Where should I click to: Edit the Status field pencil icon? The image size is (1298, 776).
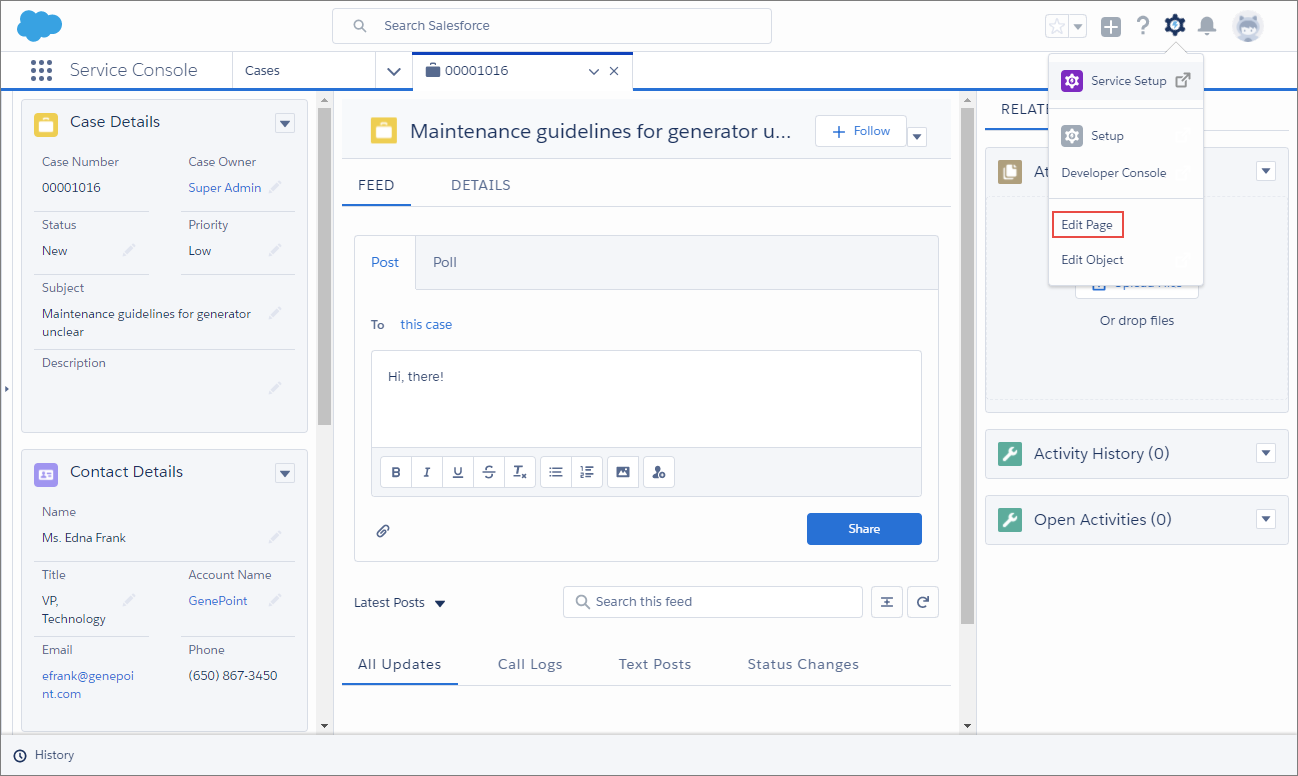tap(129, 250)
